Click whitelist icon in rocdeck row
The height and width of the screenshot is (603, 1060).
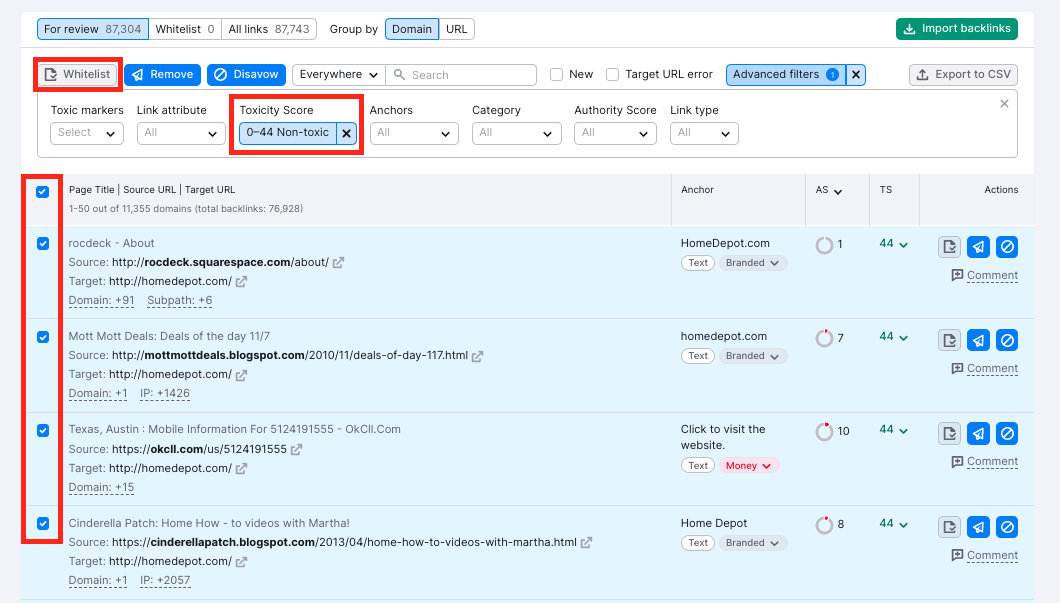950,247
